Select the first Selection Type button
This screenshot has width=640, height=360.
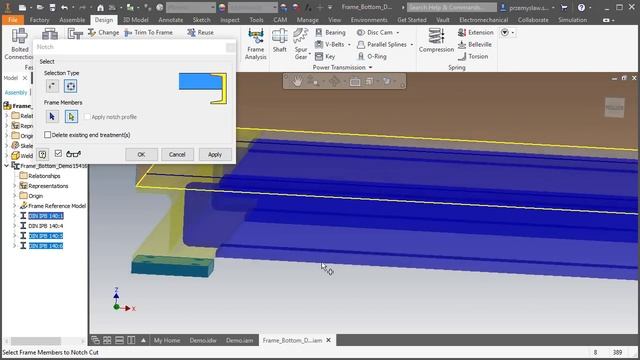(x=52, y=86)
